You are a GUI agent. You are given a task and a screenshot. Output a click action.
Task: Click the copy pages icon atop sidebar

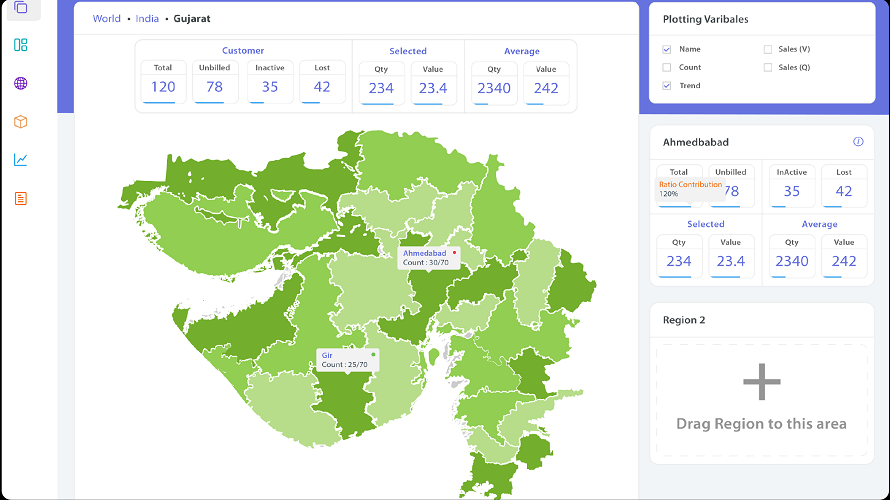click(x=20, y=7)
